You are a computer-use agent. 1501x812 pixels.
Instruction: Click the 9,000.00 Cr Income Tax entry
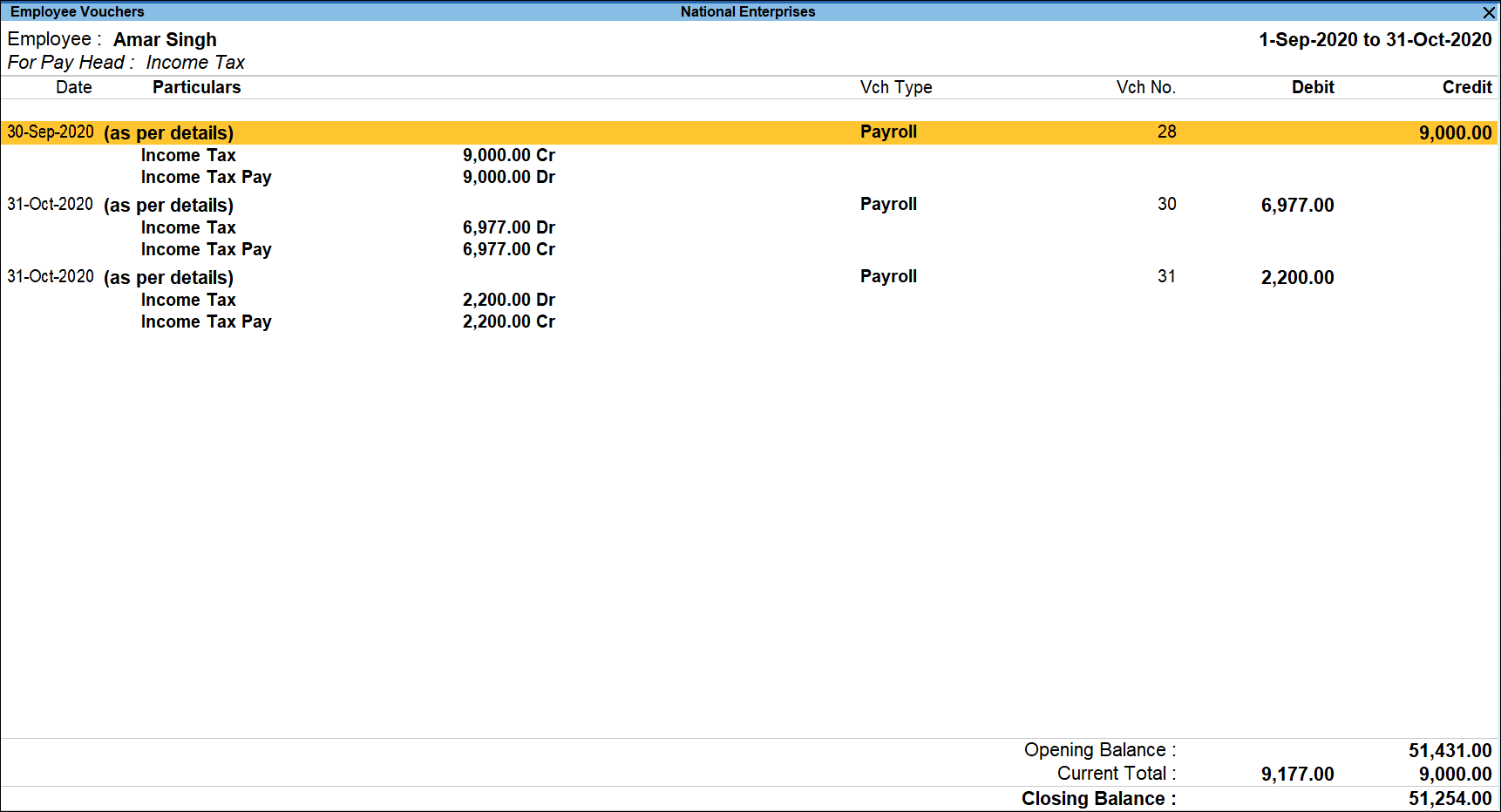click(x=508, y=155)
